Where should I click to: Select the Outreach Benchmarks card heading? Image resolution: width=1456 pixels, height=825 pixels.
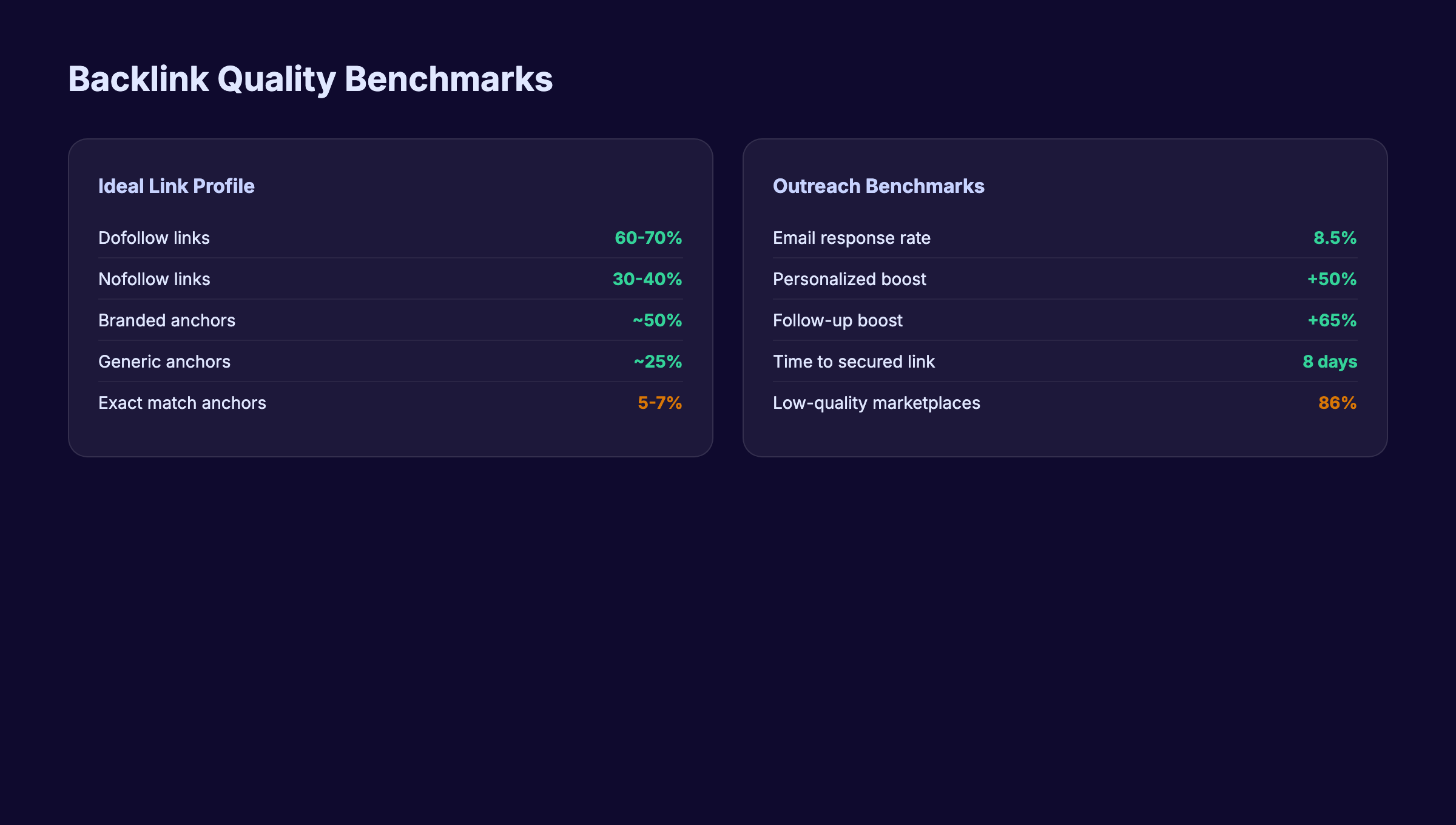(x=878, y=186)
